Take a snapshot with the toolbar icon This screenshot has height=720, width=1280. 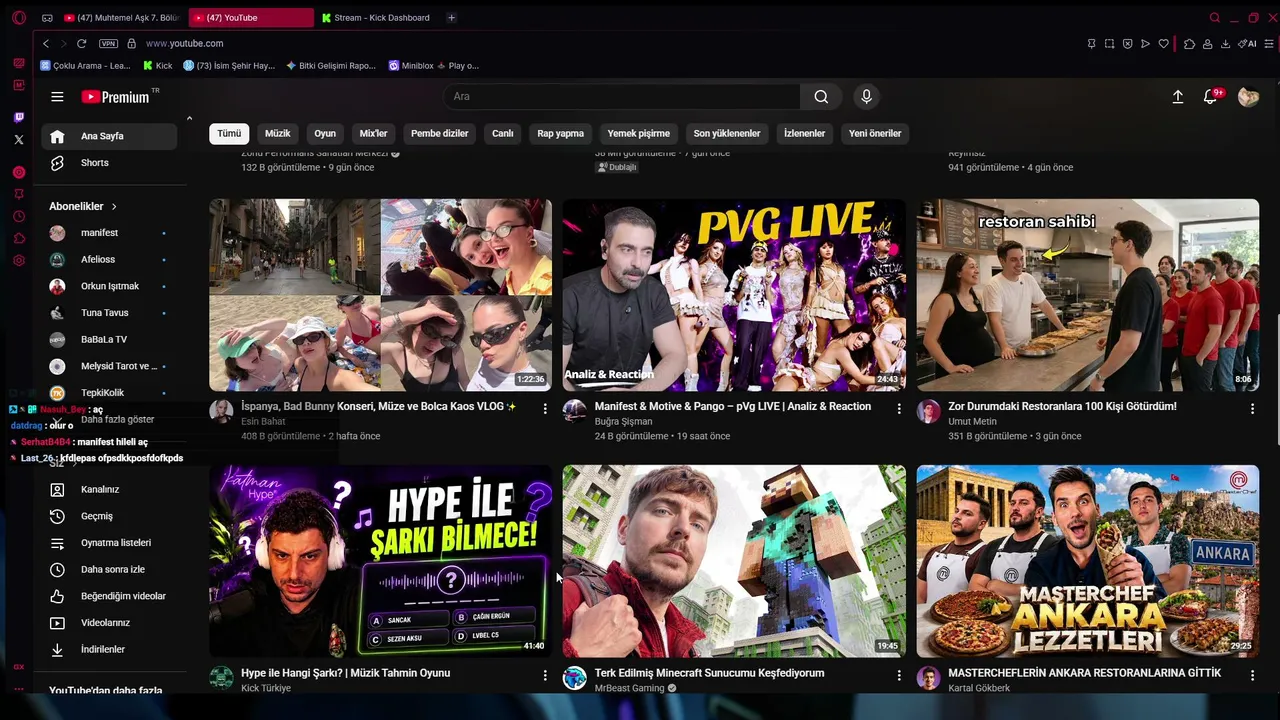pyautogui.click(x=1109, y=44)
